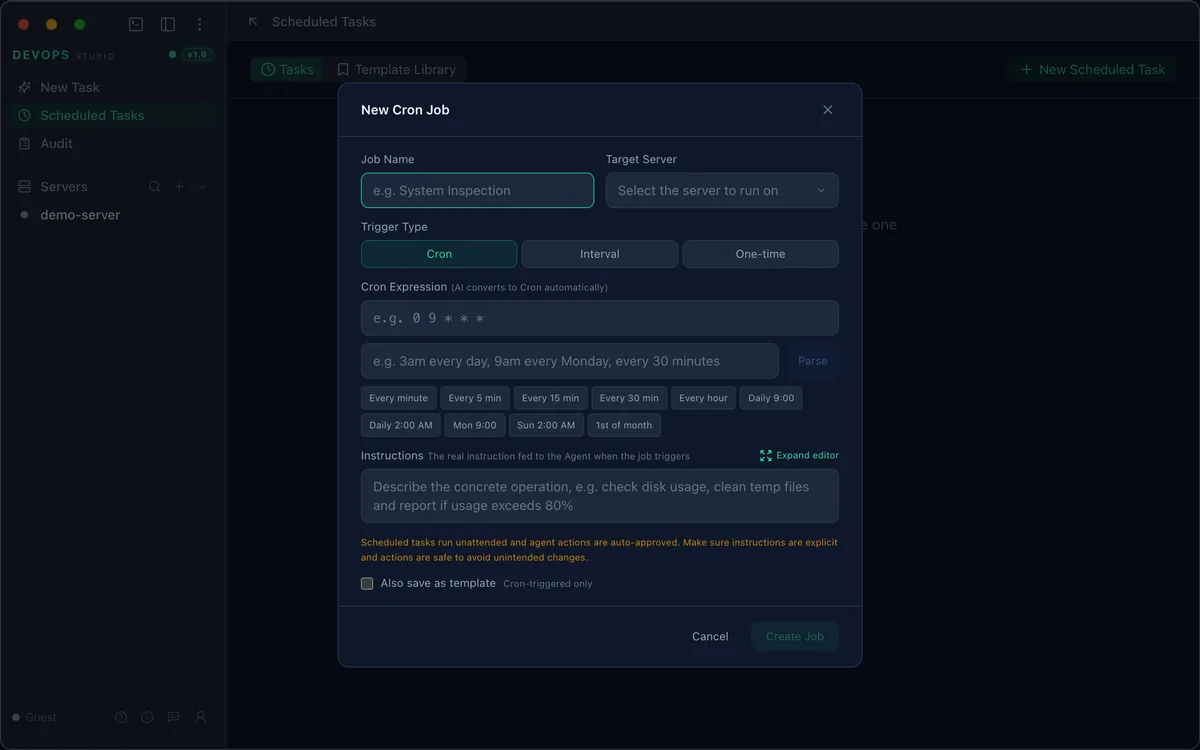The height and width of the screenshot is (750, 1200).
Task: Open the vertical three-dots menu
Action: 200,24
